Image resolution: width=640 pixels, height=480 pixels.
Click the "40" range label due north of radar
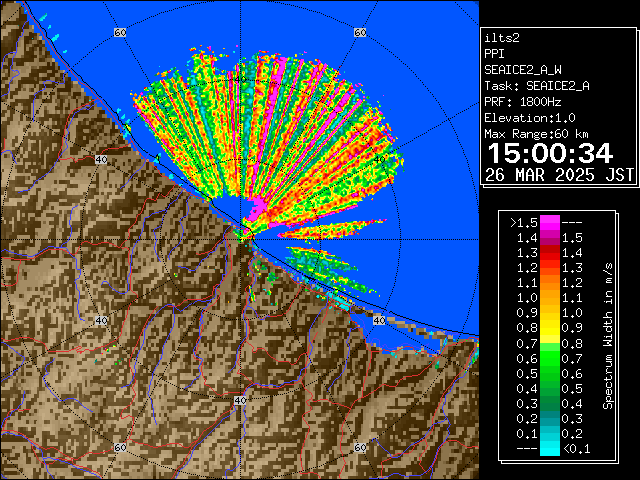coord(240,79)
